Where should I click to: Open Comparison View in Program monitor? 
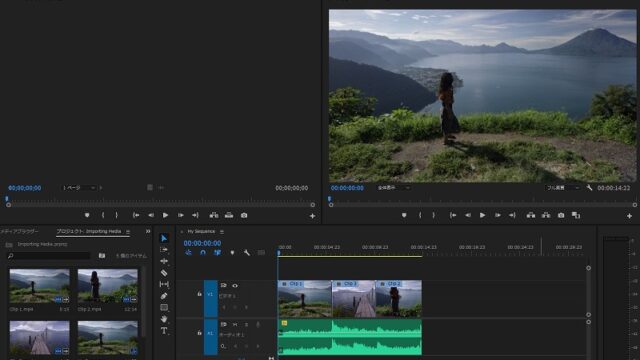[576, 215]
